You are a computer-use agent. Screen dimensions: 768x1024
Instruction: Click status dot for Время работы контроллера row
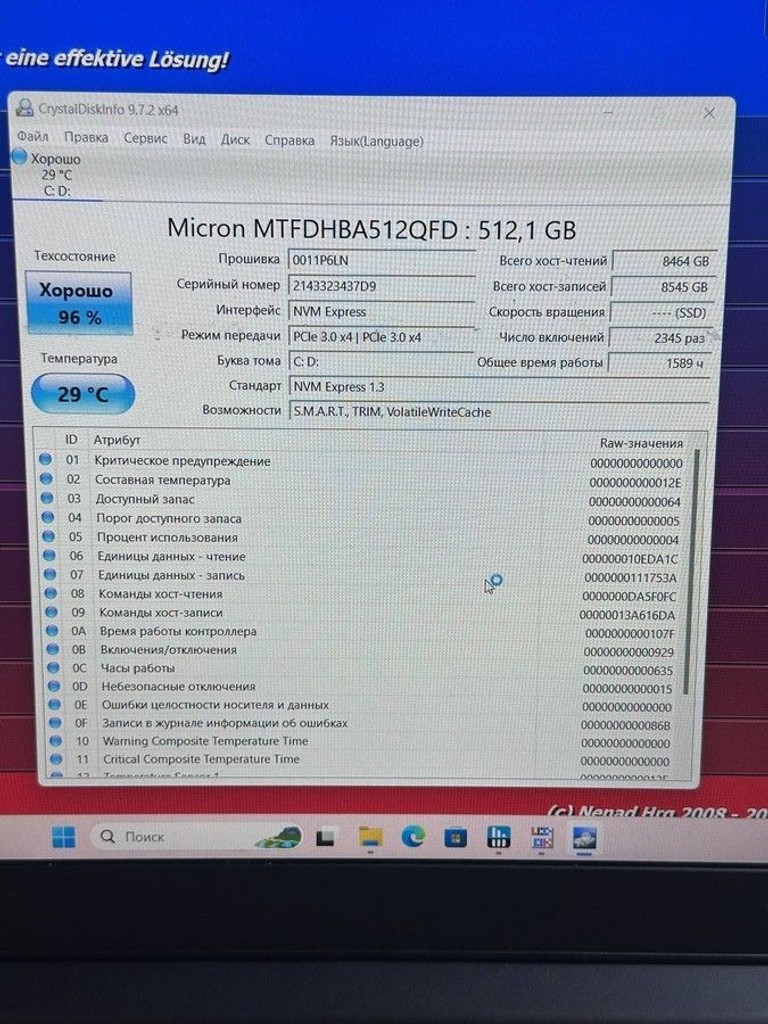coord(52,630)
